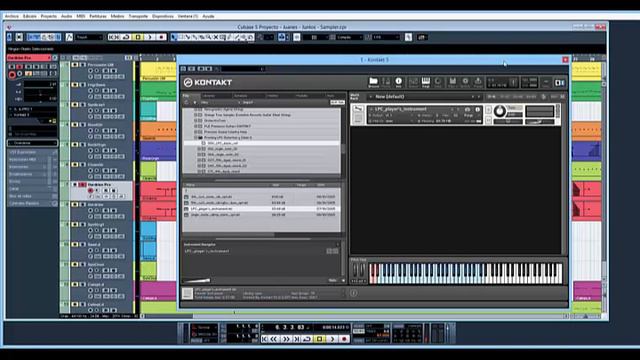Open Kontakt Options gear icon
This screenshot has width=640, height=360.
point(465,82)
